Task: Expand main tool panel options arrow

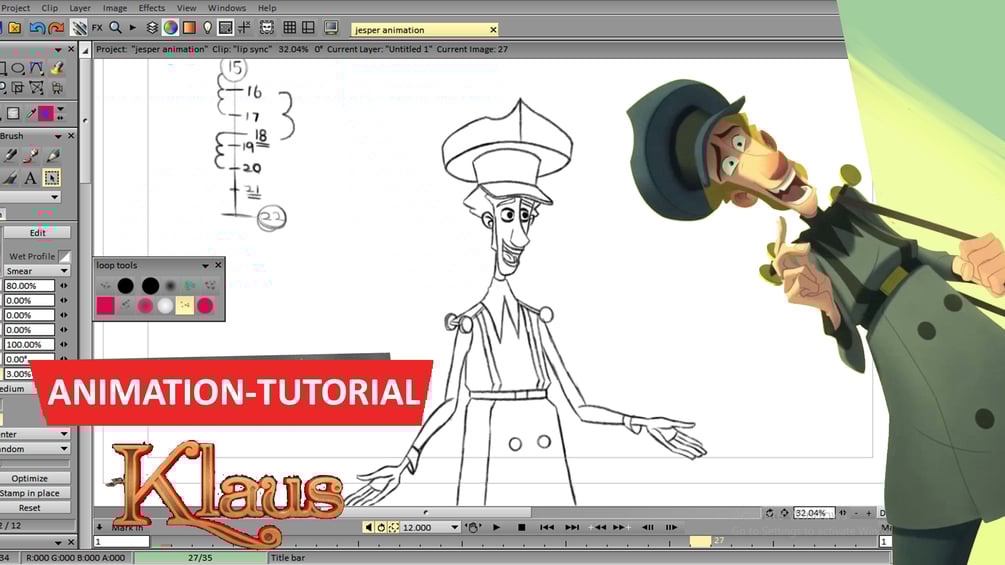Action: pos(58,50)
